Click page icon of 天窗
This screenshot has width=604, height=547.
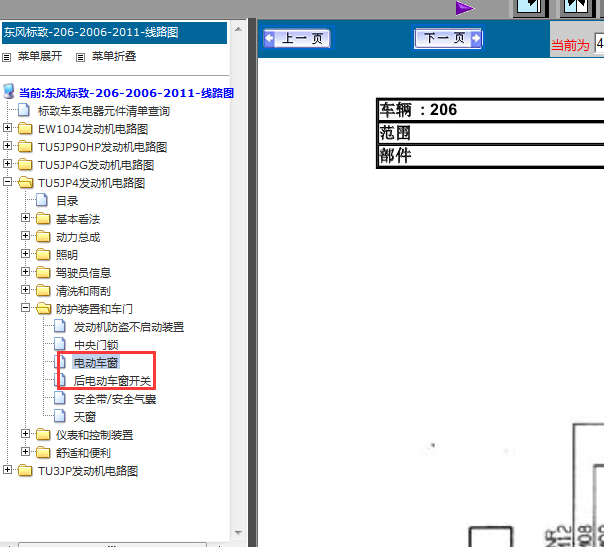60,416
